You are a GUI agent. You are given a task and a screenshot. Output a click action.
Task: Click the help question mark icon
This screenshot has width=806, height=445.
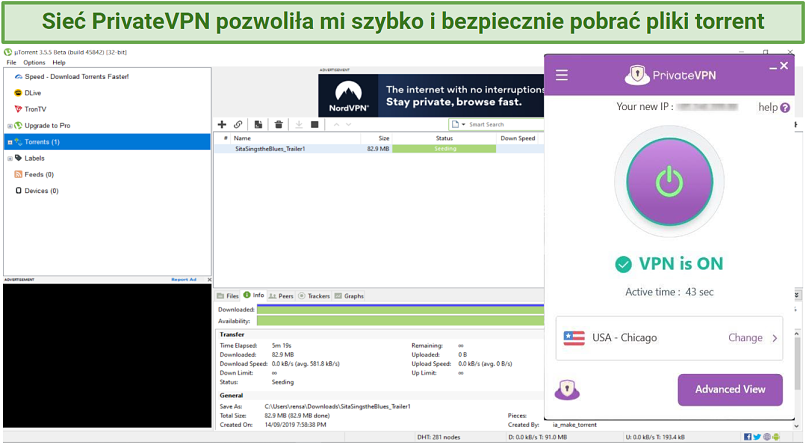(x=785, y=108)
